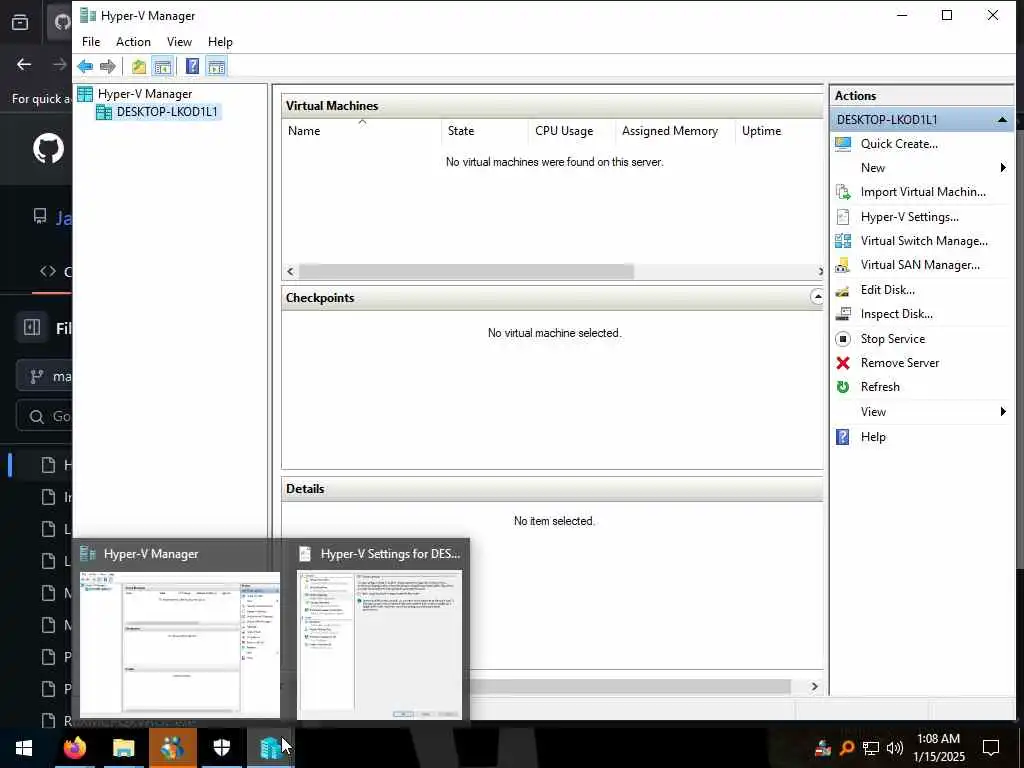Collapse the DESKTOP-LKOD1L1 actions section arrow
Screen dimensions: 1024x768
pyautogui.click(x=1002, y=120)
